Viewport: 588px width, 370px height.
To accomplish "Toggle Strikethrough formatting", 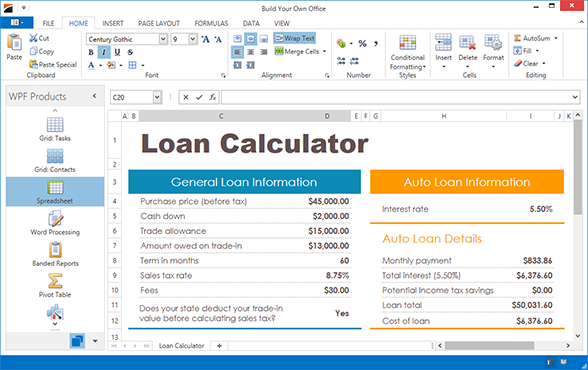I will 130,52.
